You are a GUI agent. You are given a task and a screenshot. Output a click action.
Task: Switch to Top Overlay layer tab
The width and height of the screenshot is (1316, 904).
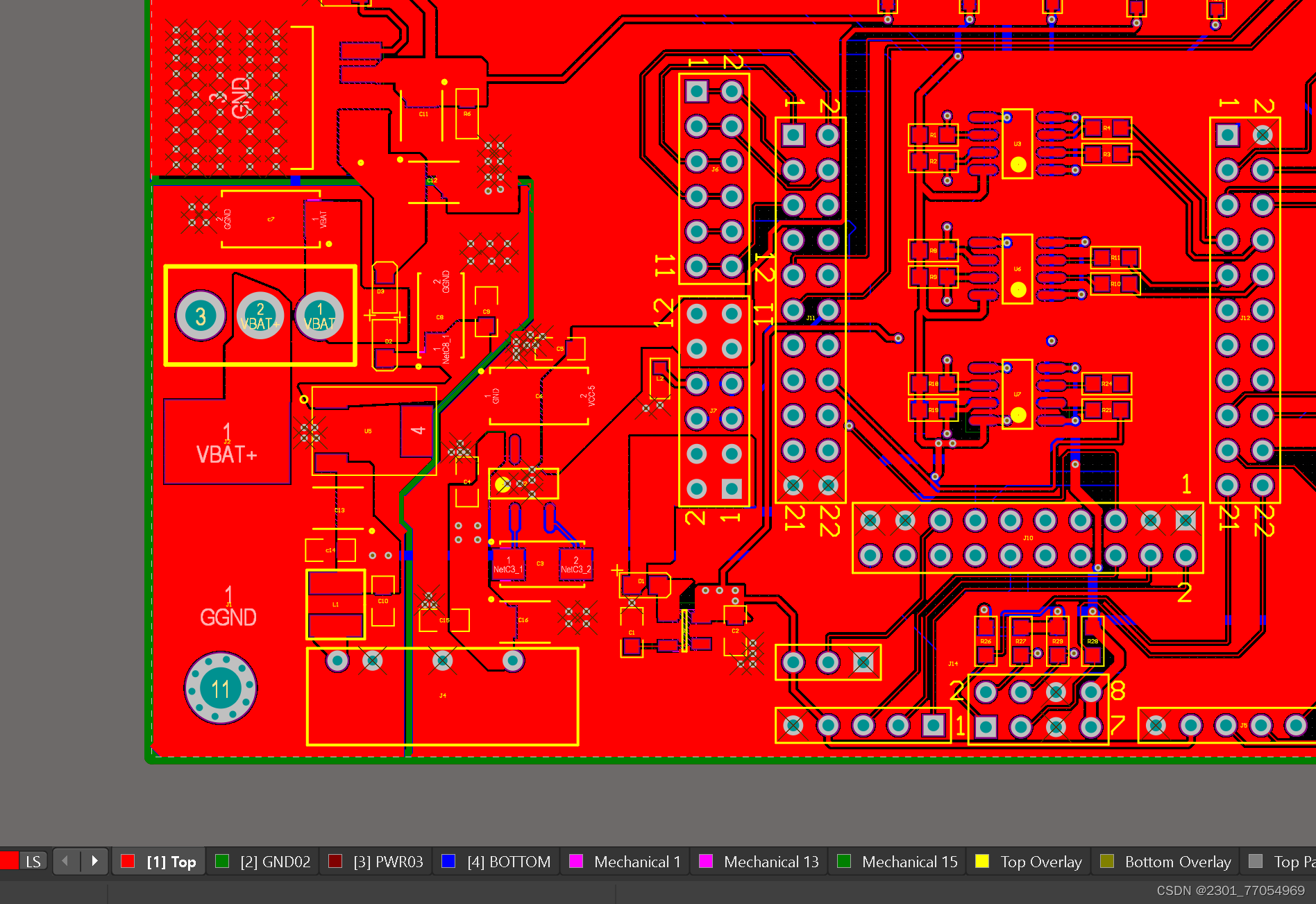[1029, 862]
